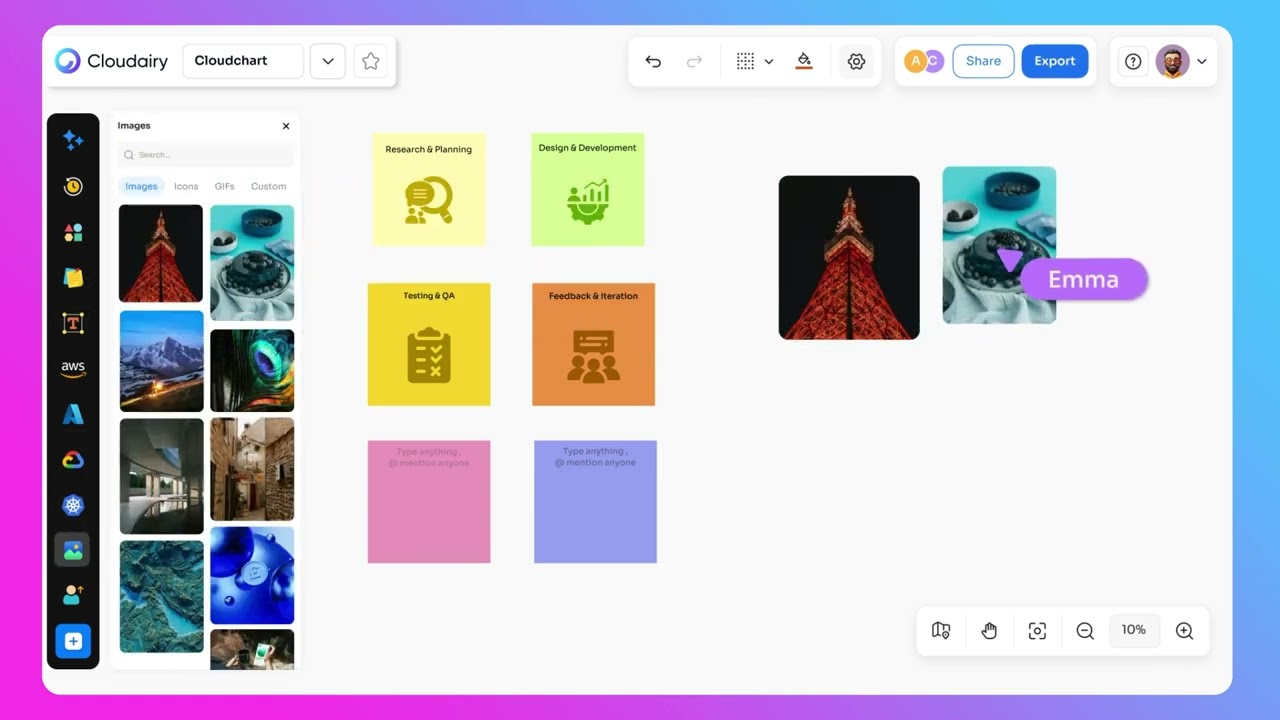Click the Share button
This screenshot has height=720, width=1280.
click(x=983, y=61)
